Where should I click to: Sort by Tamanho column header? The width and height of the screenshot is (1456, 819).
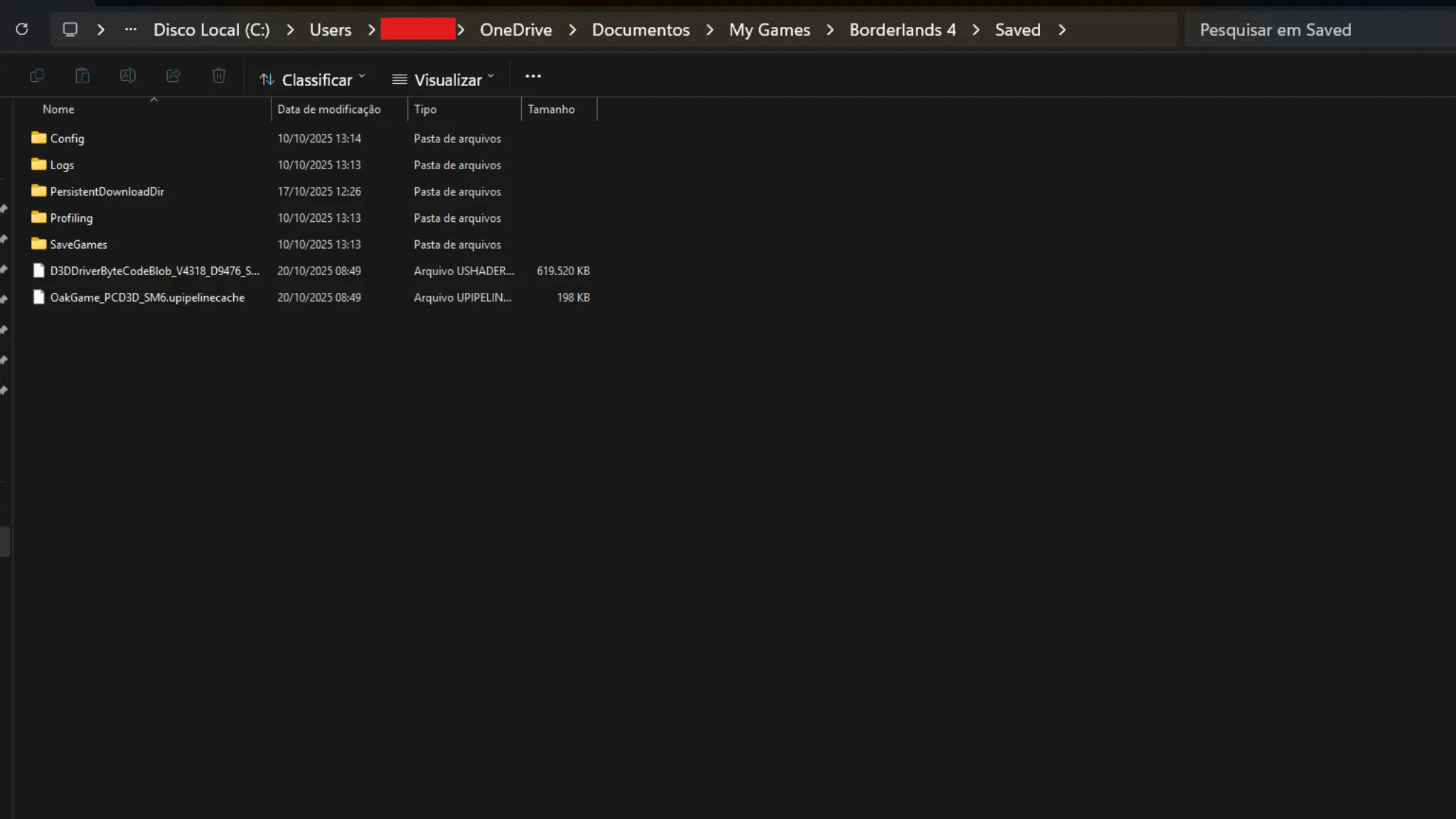click(x=551, y=109)
